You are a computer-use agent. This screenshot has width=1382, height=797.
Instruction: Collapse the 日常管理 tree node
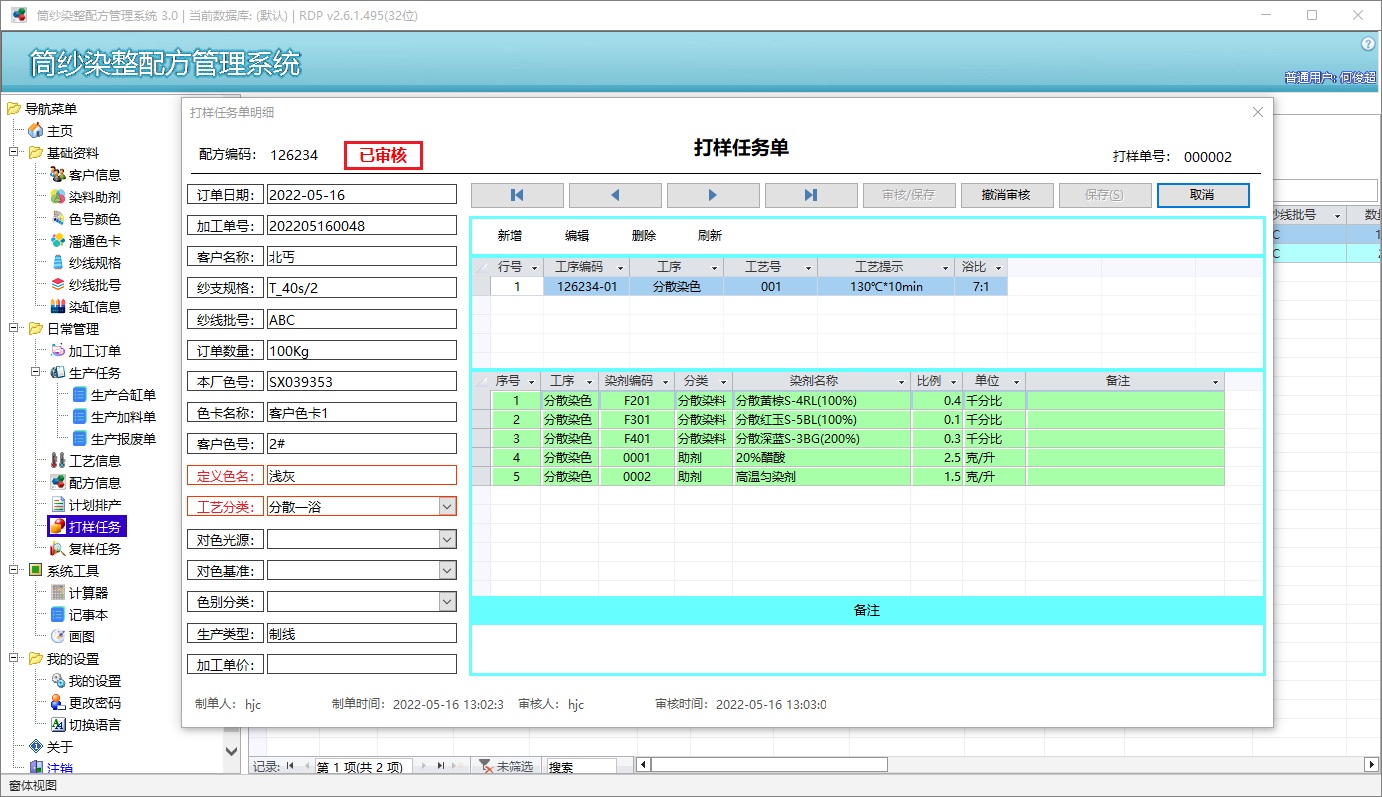(x=14, y=329)
